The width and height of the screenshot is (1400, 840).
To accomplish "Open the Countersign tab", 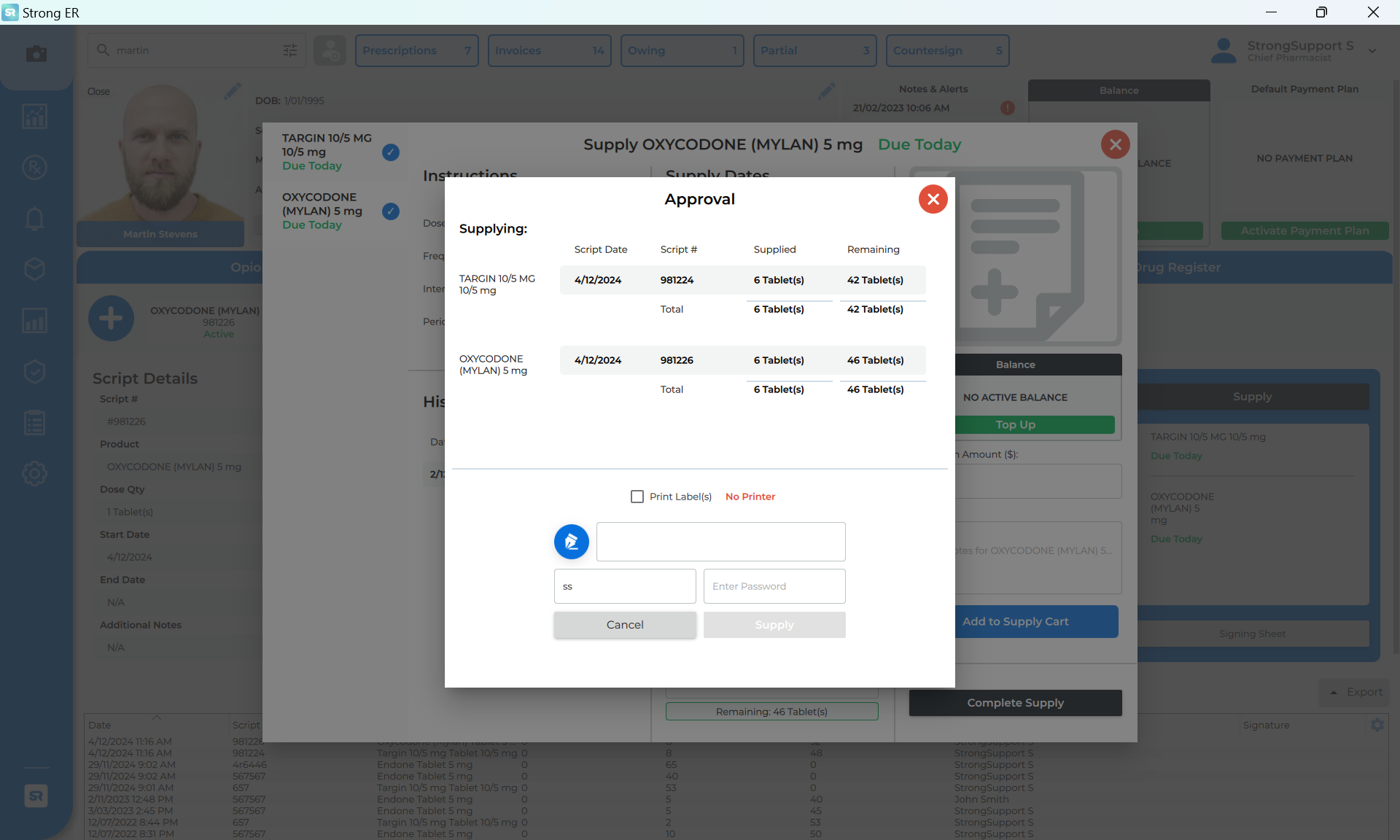I will pos(948,50).
